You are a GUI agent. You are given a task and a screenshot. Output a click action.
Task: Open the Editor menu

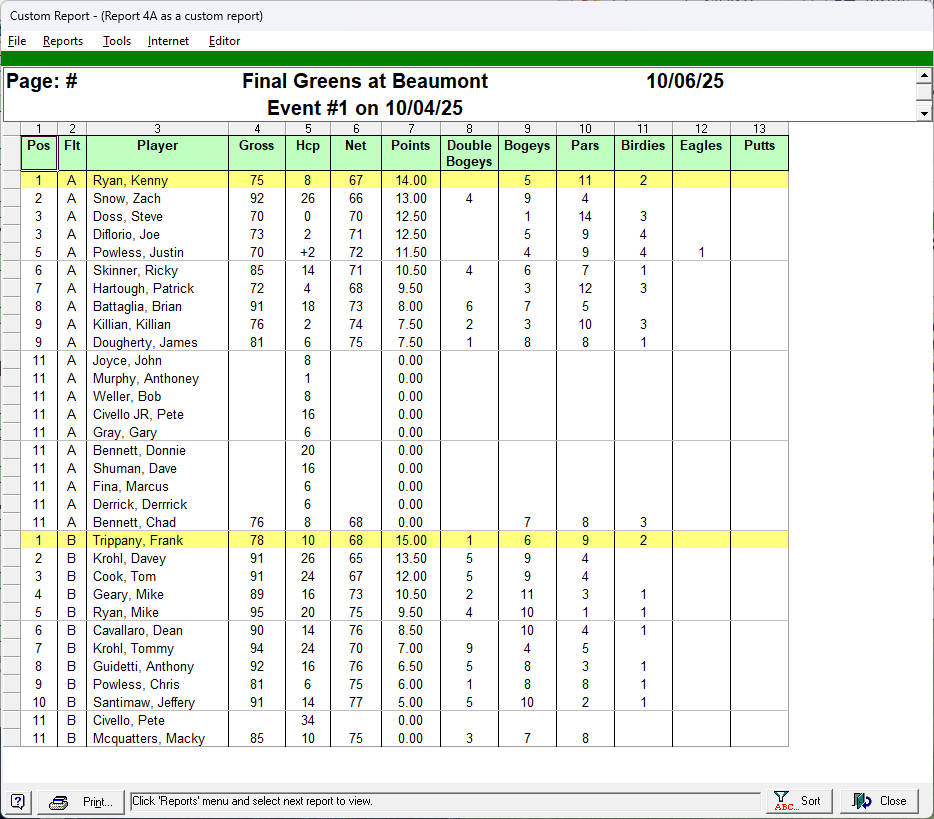pos(224,41)
